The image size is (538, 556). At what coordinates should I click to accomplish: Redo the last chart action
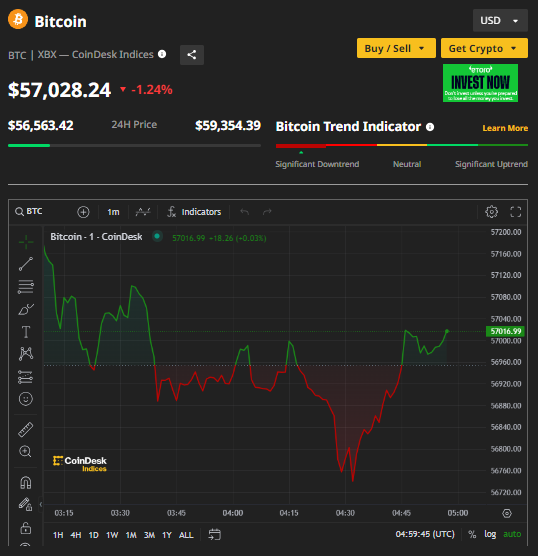click(267, 212)
